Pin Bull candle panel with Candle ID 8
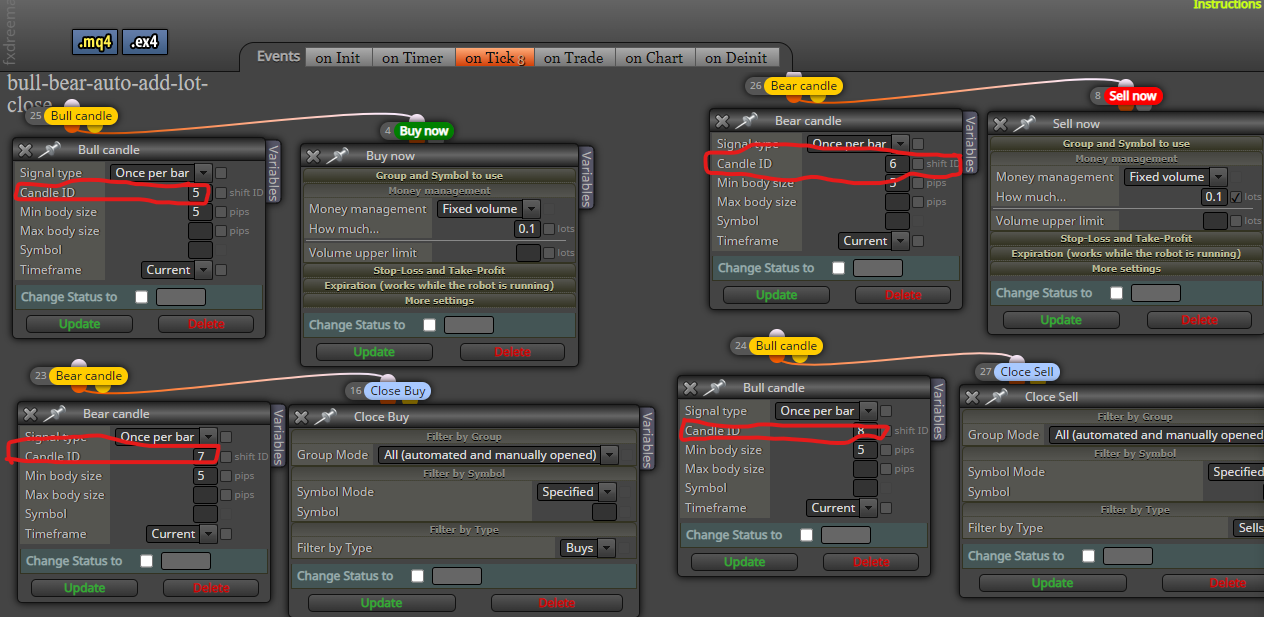The height and width of the screenshot is (617, 1264). (x=714, y=388)
